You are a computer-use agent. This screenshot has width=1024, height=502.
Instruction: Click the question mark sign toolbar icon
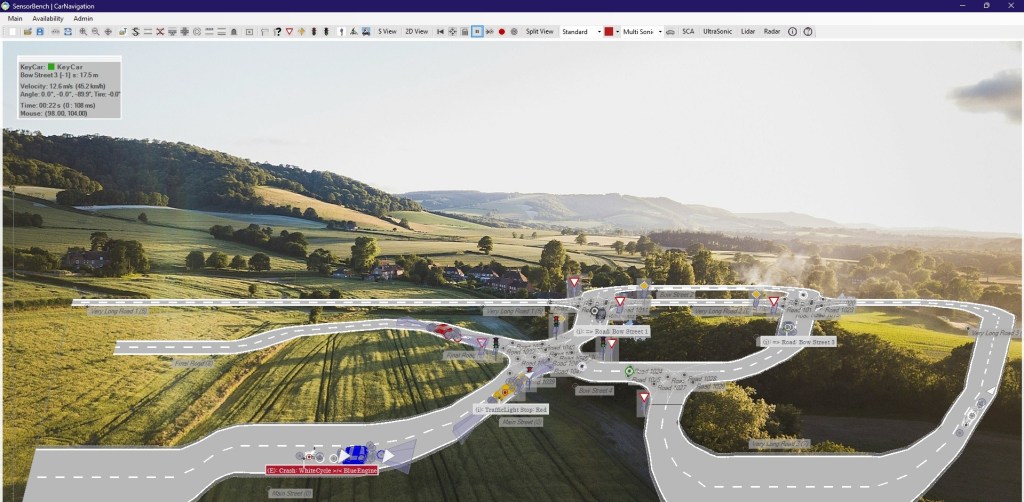click(277, 32)
